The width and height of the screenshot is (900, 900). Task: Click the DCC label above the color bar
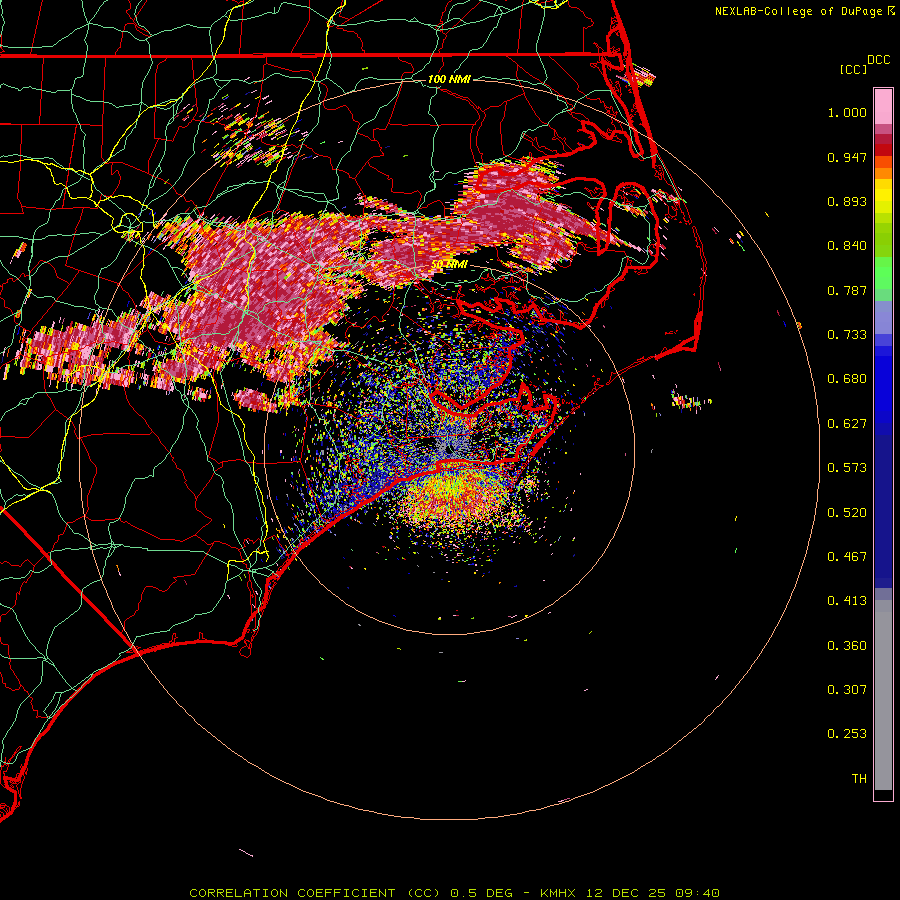[878, 60]
